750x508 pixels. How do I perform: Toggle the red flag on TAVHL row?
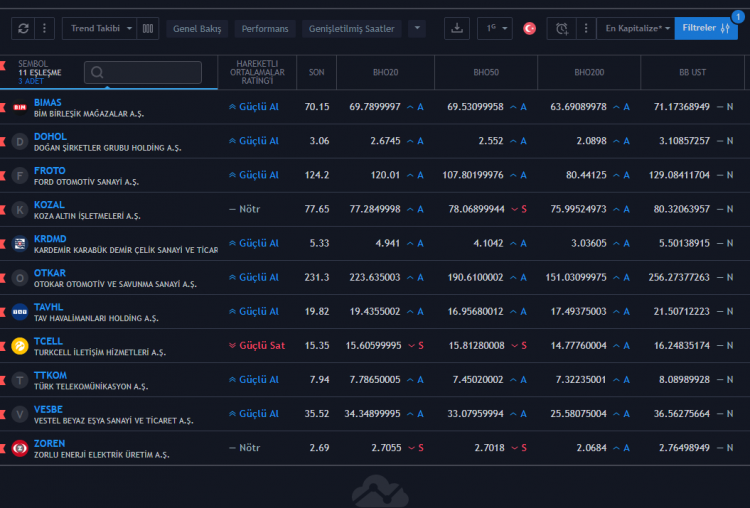tap(2, 312)
